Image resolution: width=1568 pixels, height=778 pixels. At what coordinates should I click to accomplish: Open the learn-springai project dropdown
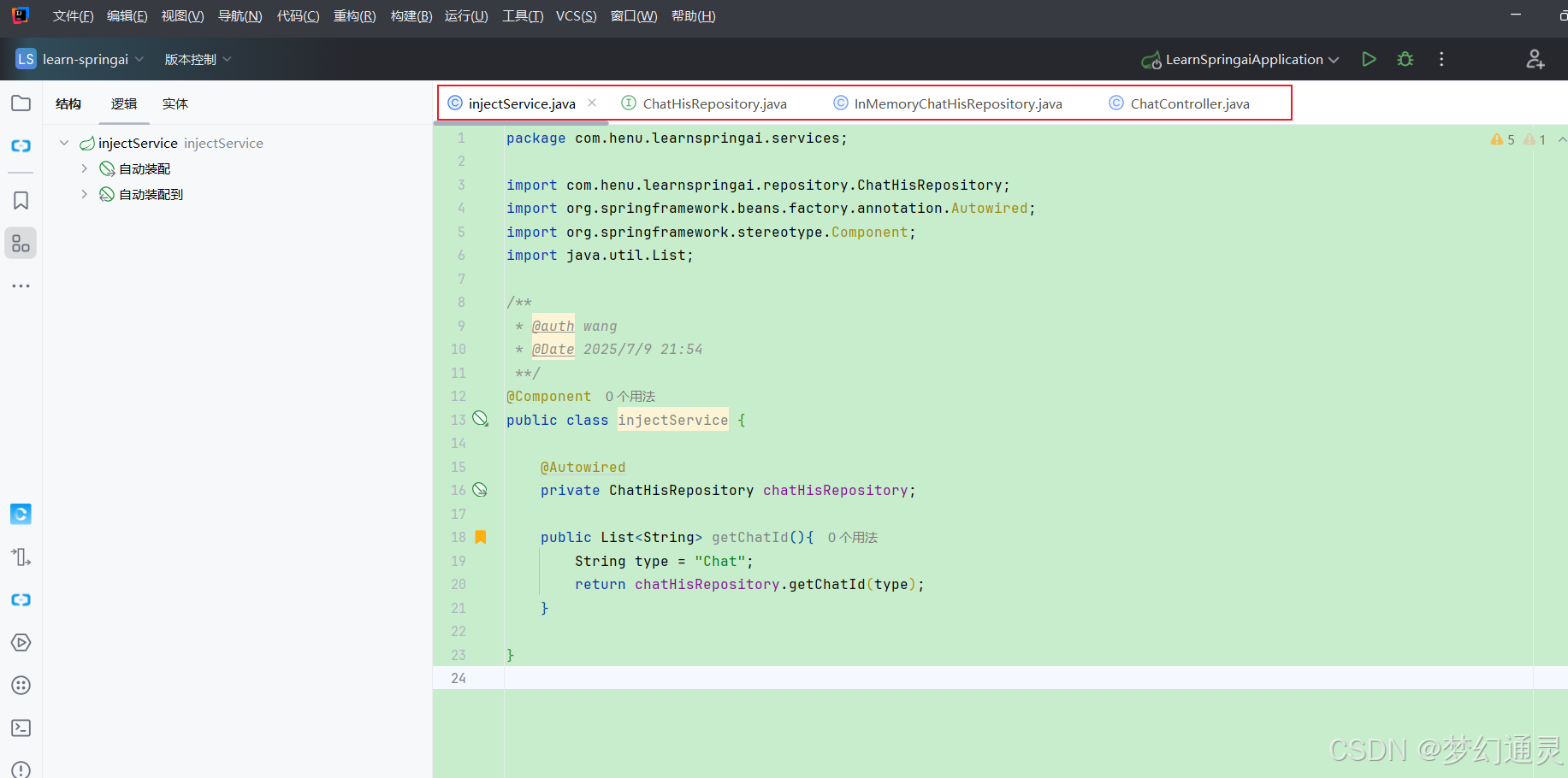(80, 59)
